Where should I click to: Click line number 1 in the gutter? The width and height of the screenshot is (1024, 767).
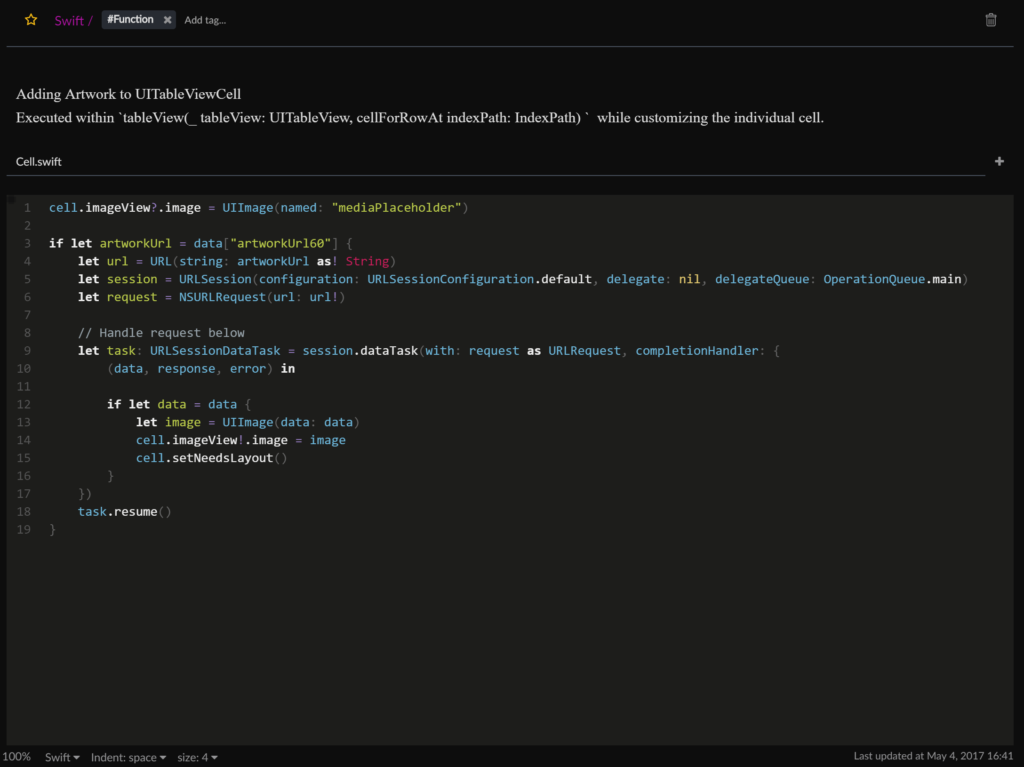27,208
